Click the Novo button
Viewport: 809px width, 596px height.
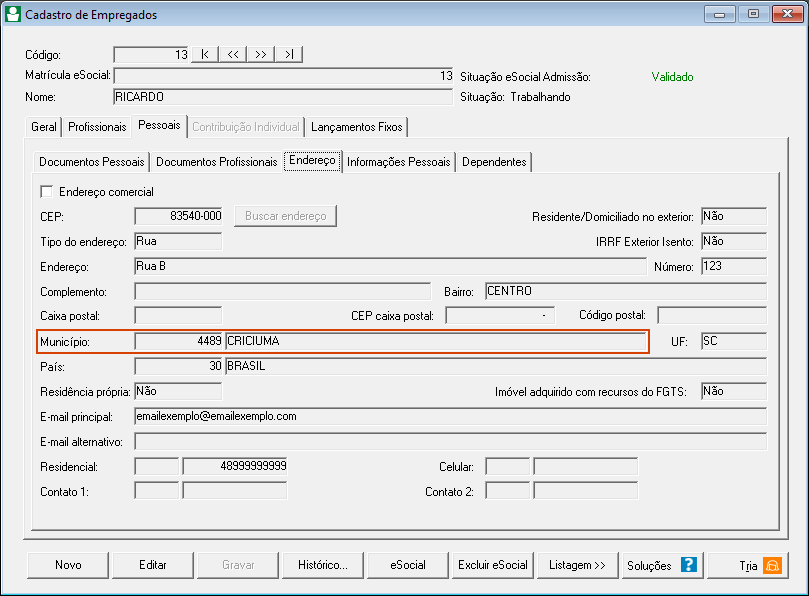[x=68, y=565]
